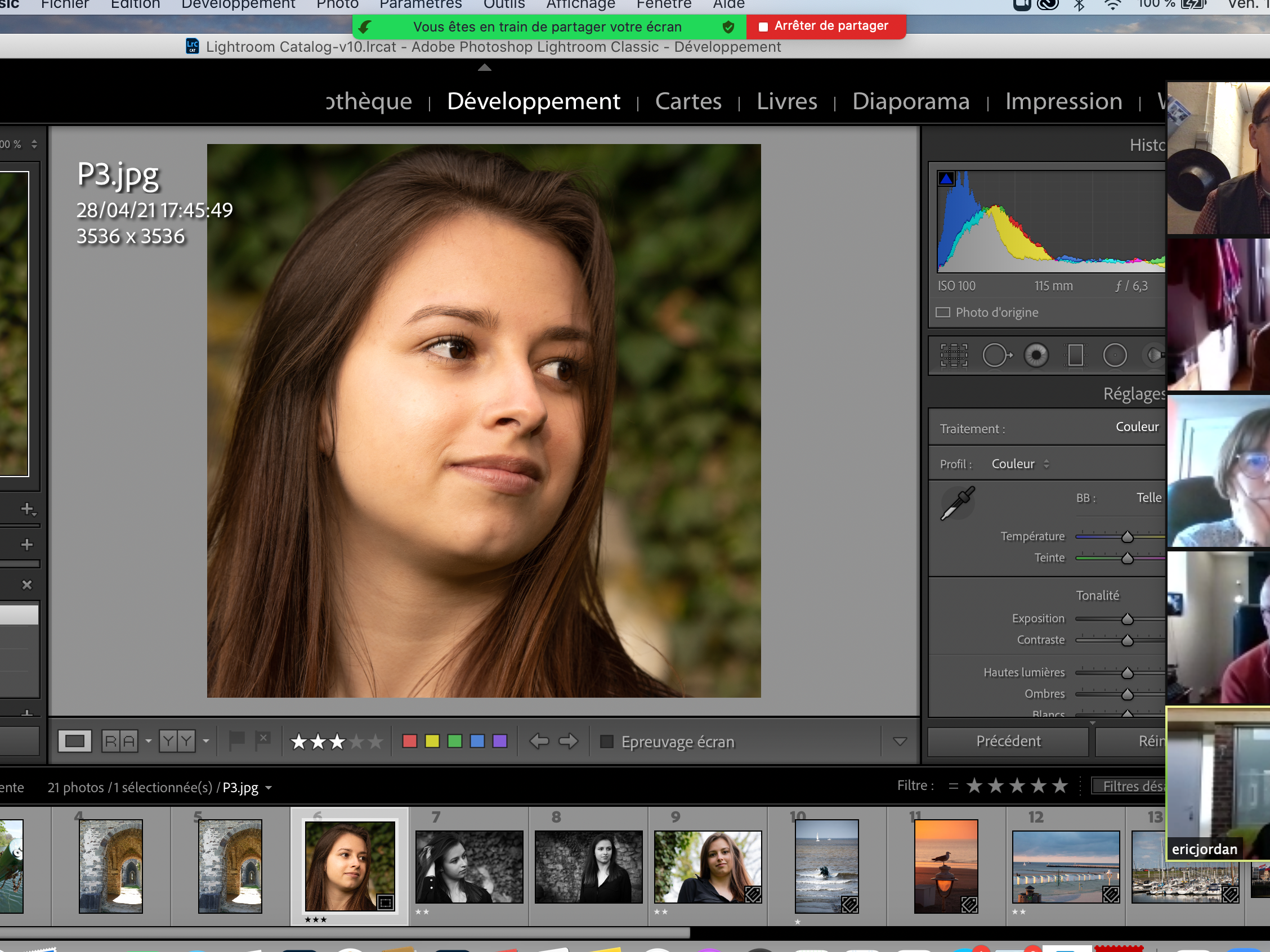Select the Radial filter tool
The image size is (1270, 952).
1115,355
